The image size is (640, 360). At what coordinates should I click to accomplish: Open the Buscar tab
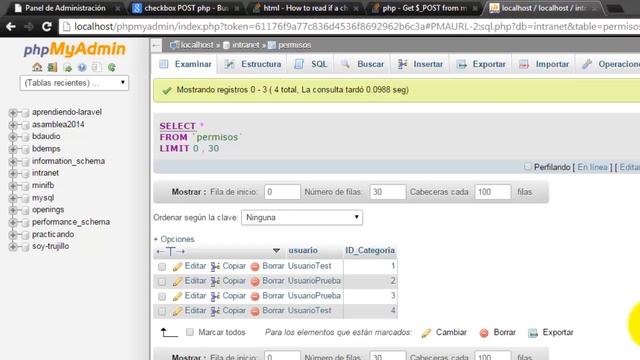[x=363, y=64]
